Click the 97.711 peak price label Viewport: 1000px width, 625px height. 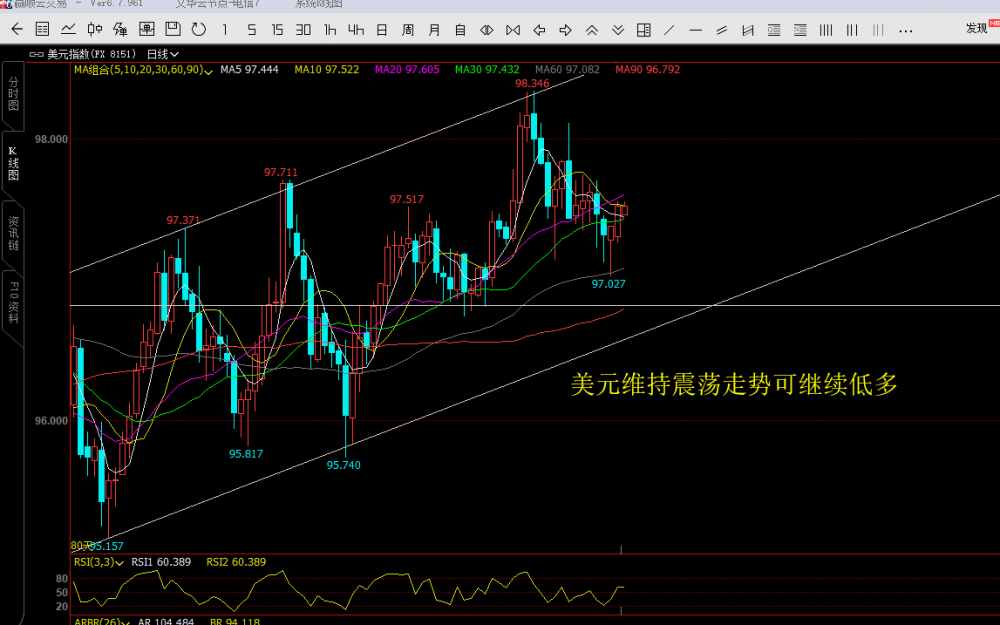coord(281,173)
